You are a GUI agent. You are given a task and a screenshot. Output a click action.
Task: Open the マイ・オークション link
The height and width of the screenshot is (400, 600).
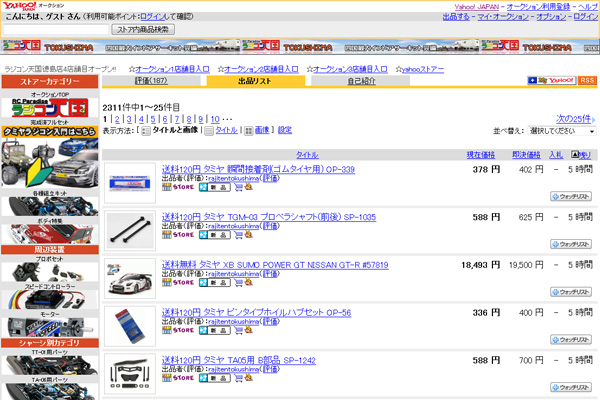(x=503, y=17)
